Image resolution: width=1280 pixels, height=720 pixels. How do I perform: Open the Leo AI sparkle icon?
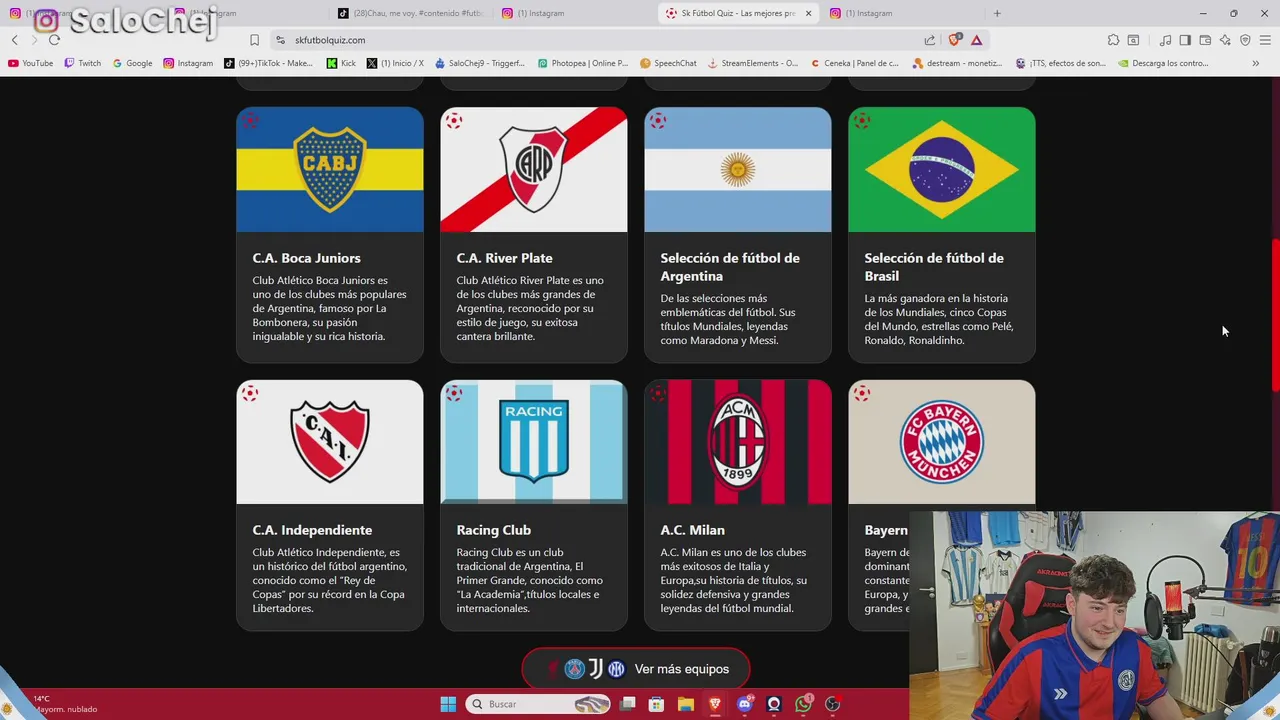point(1225,40)
